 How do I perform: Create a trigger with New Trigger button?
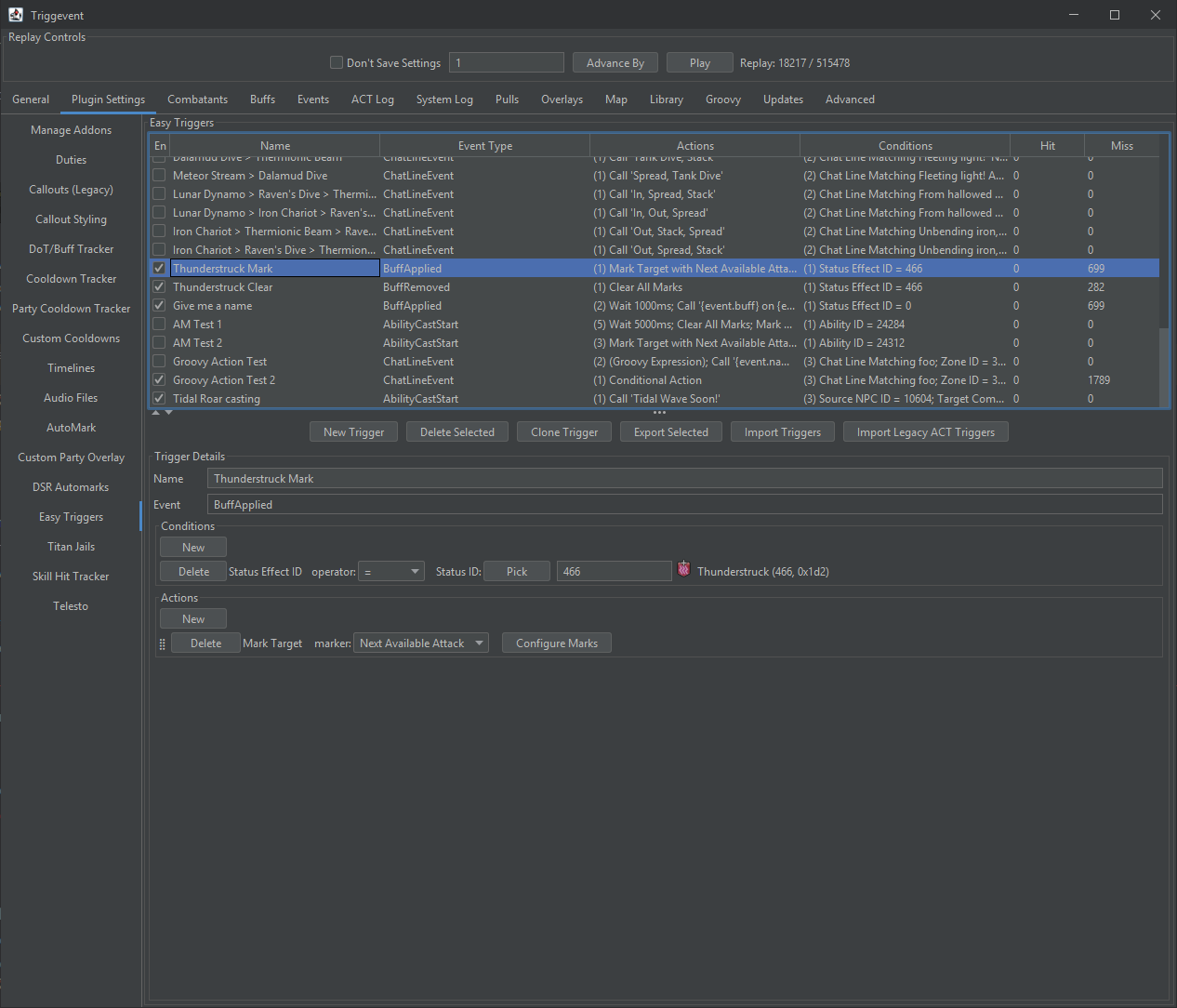click(354, 432)
